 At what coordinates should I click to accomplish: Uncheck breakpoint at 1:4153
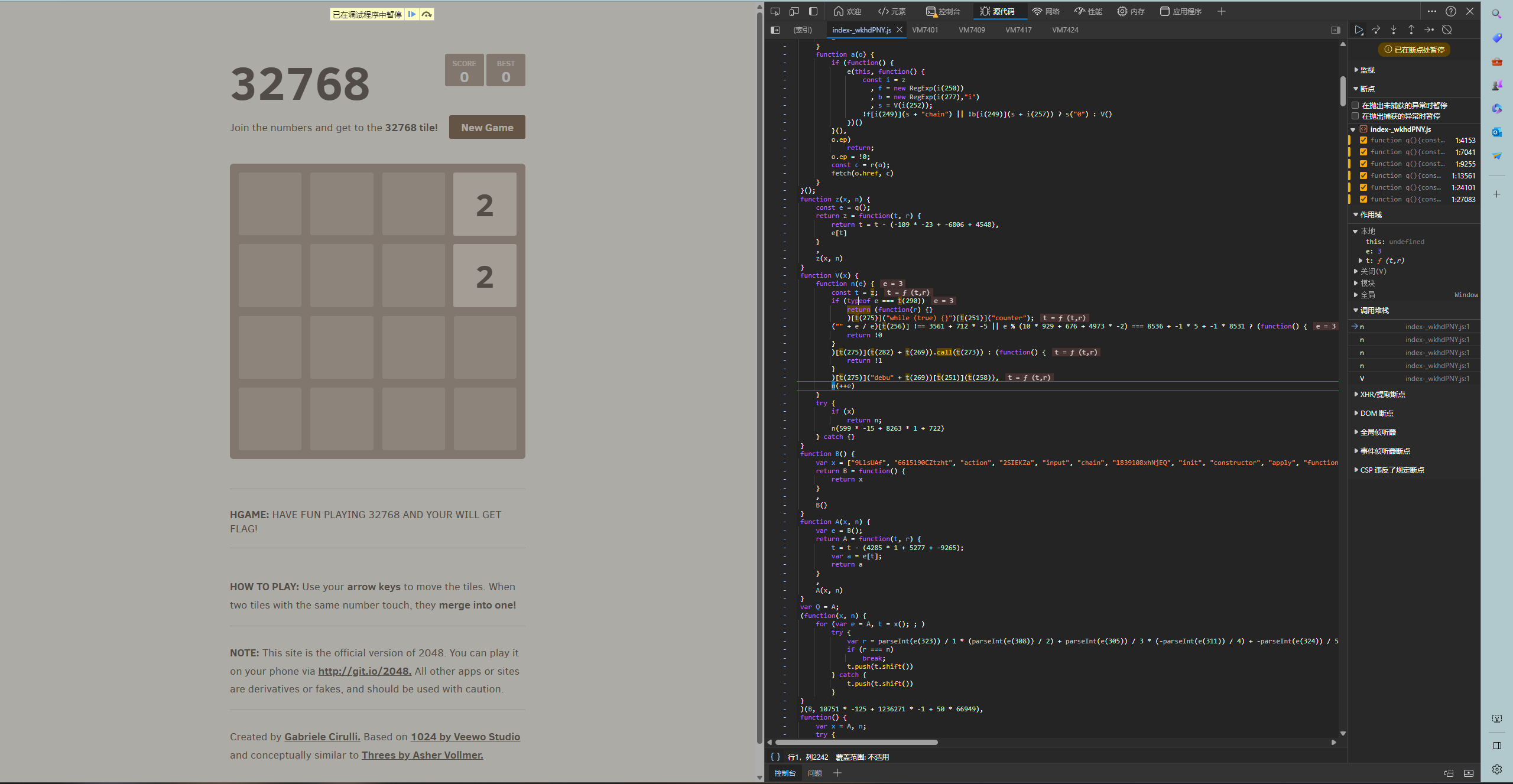(x=1363, y=140)
